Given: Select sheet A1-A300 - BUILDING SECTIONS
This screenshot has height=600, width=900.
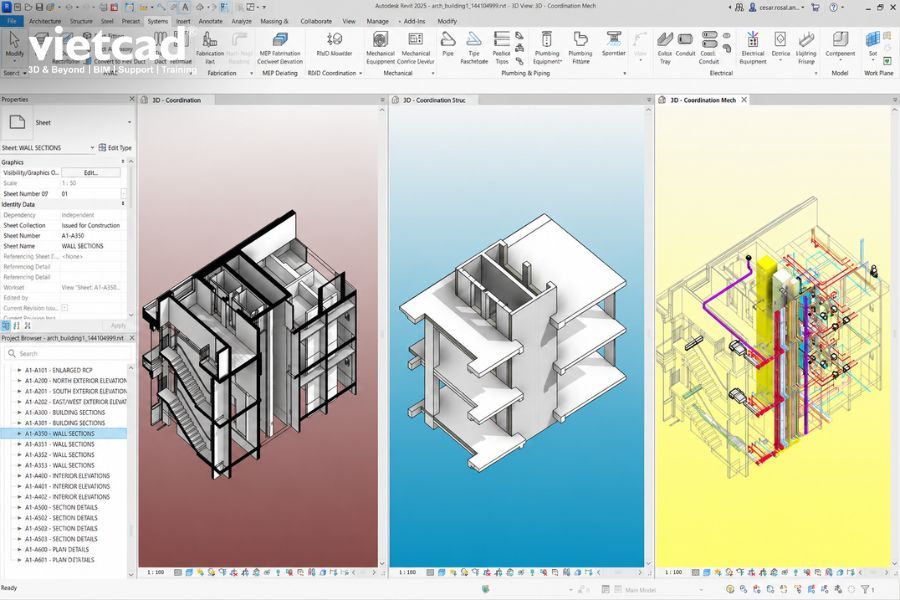Looking at the screenshot, I should pos(65,412).
